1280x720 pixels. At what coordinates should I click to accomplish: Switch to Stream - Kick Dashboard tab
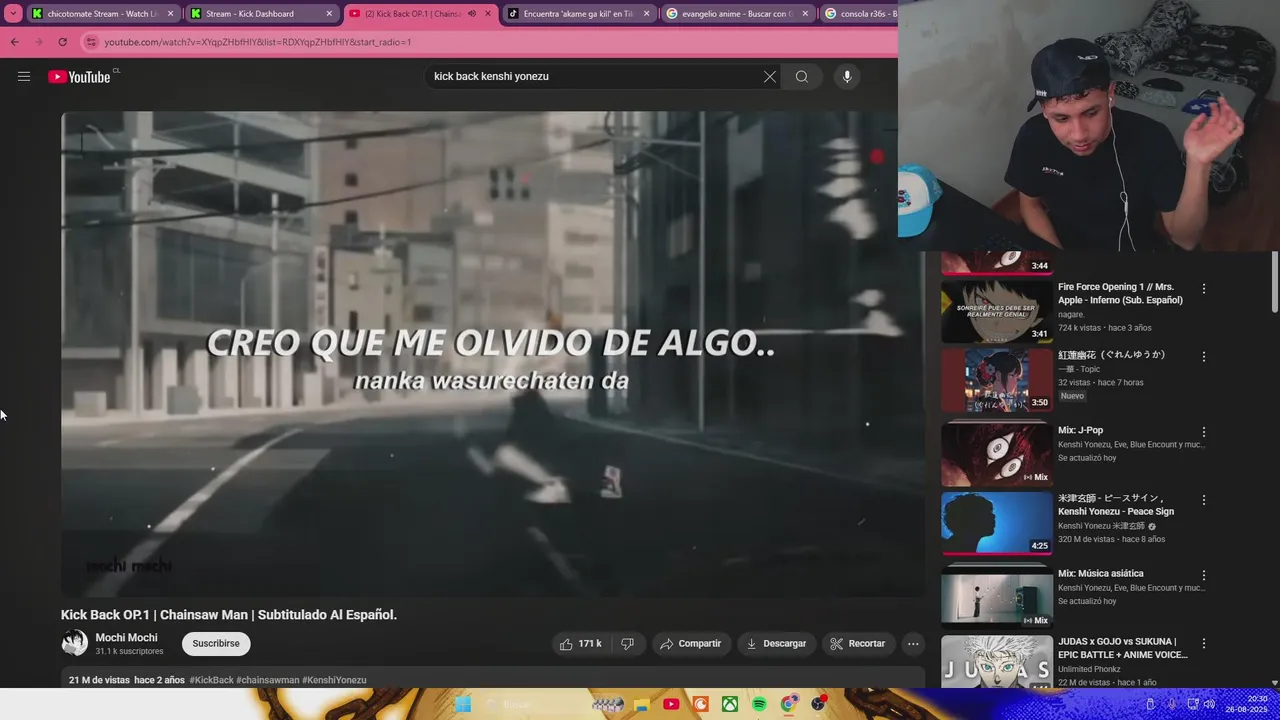click(262, 14)
